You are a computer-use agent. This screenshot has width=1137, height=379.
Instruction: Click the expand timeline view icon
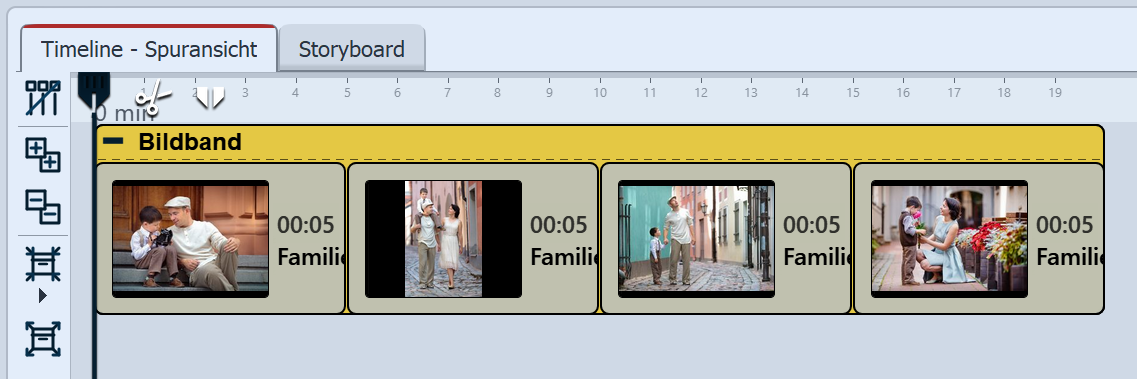click(x=43, y=339)
